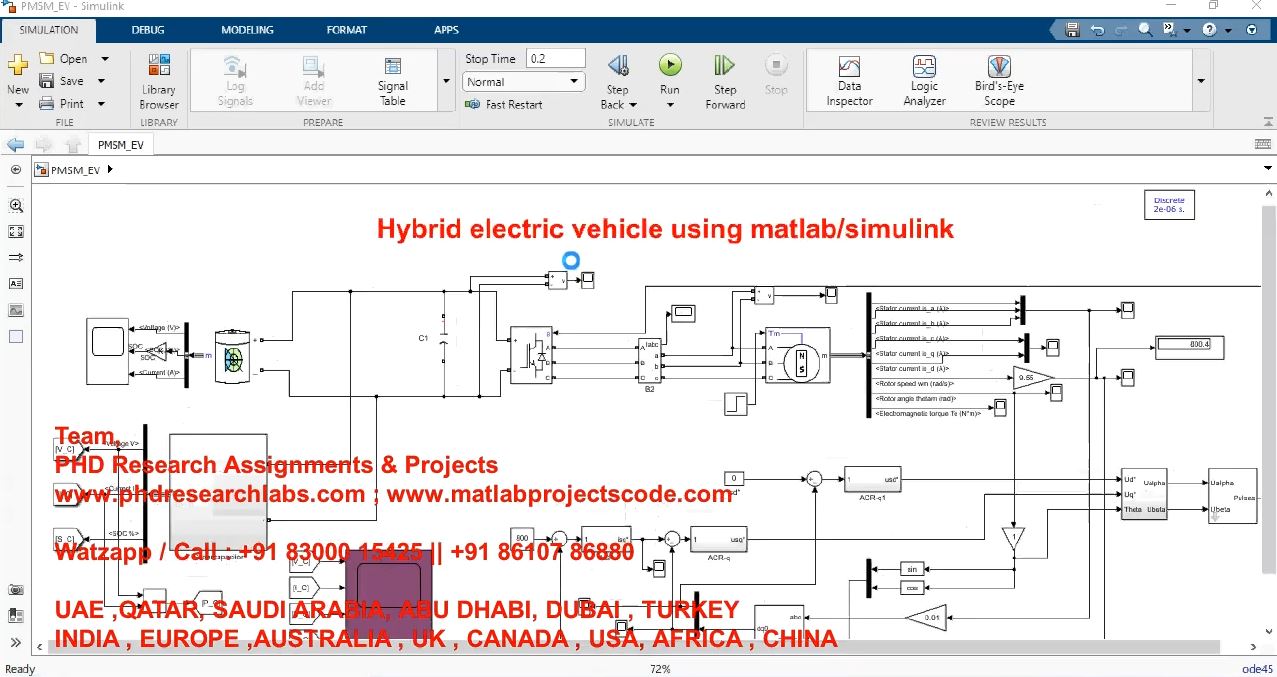This screenshot has width=1277, height=677.
Task: Click the 72% zoom level in the status bar
Action: 660,669
